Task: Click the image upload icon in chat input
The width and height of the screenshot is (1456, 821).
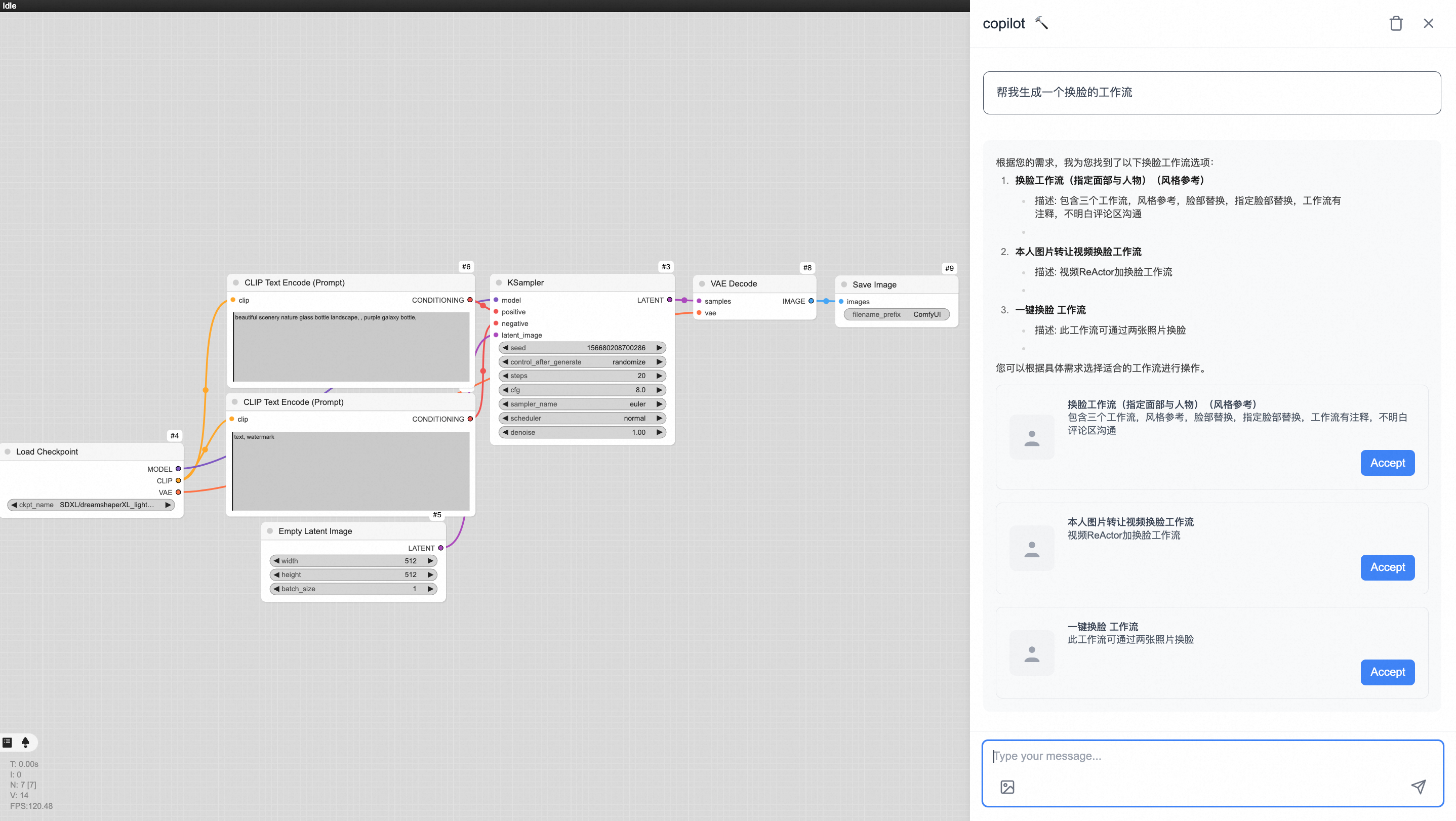Action: pyautogui.click(x=1007, y=787)
